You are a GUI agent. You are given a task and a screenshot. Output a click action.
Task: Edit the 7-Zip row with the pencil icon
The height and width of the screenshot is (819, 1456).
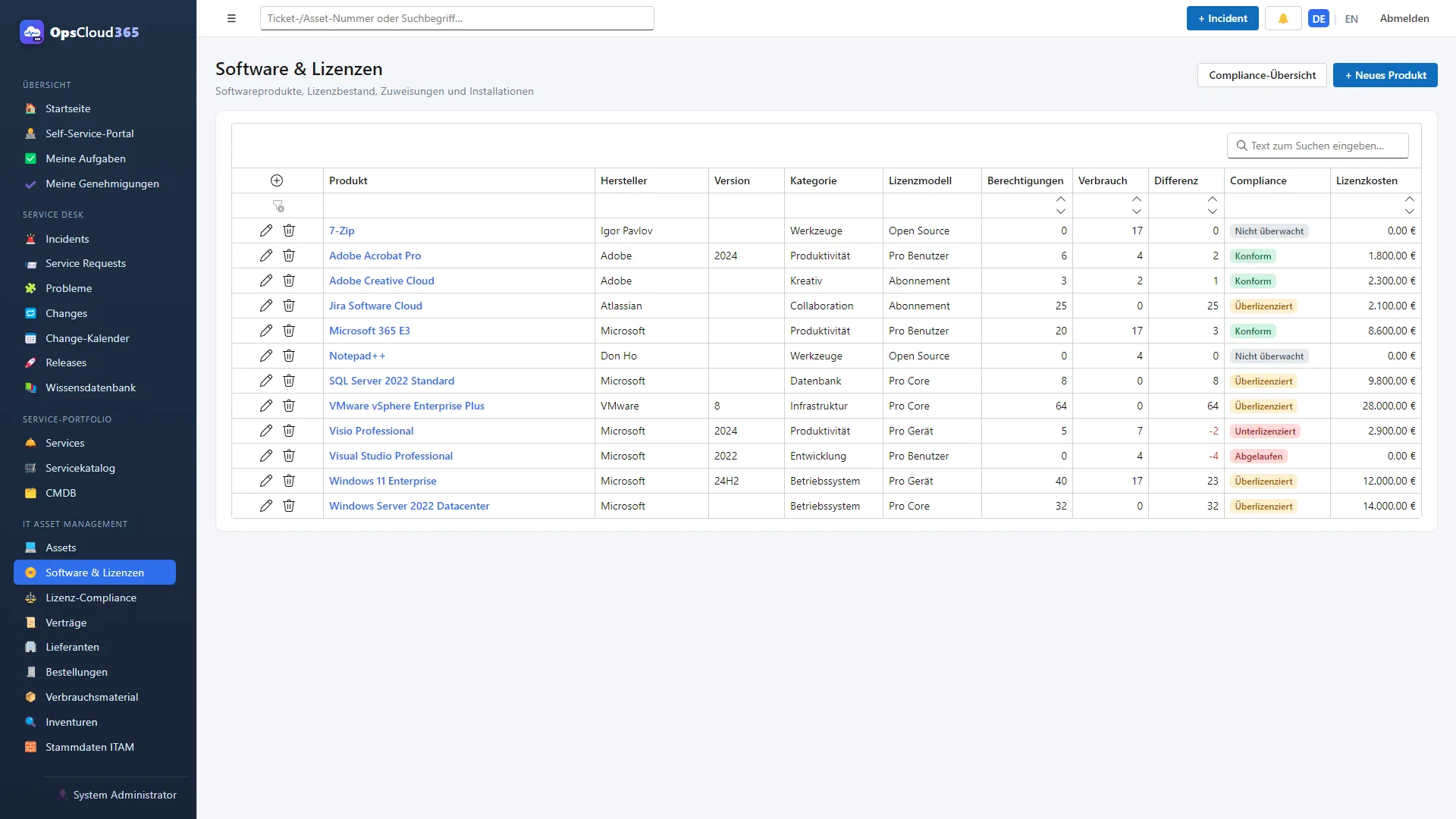(266, 231)
